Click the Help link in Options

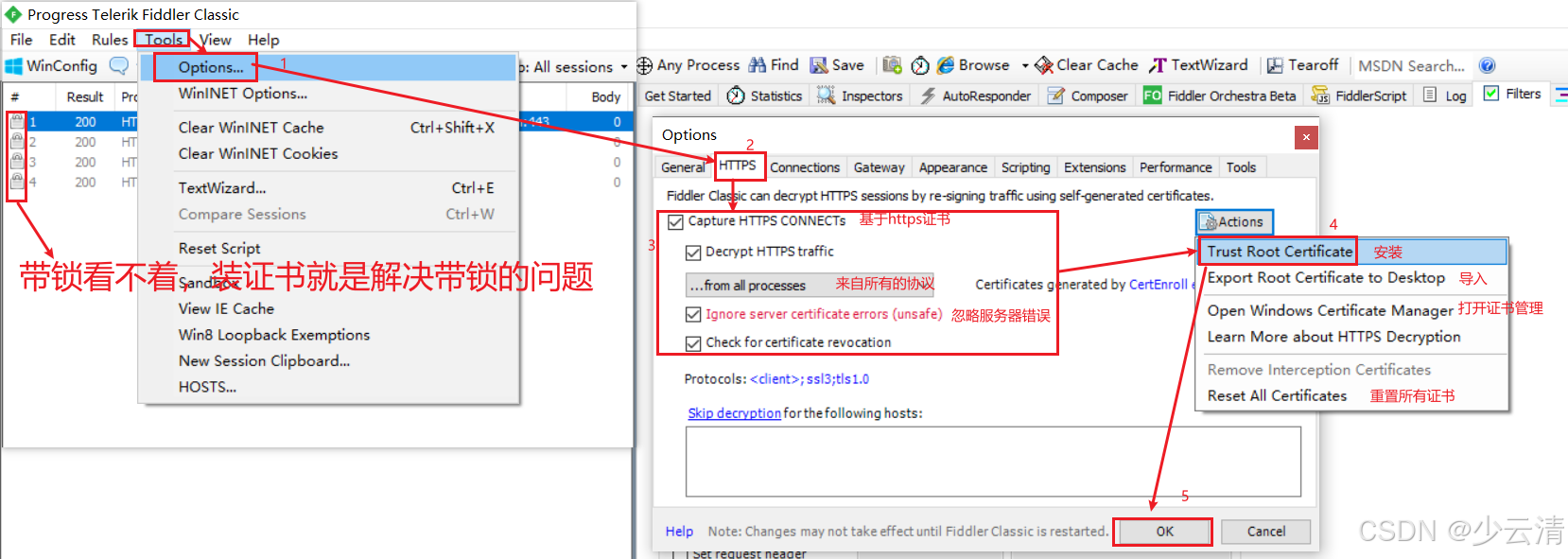(x=679, y=532)
